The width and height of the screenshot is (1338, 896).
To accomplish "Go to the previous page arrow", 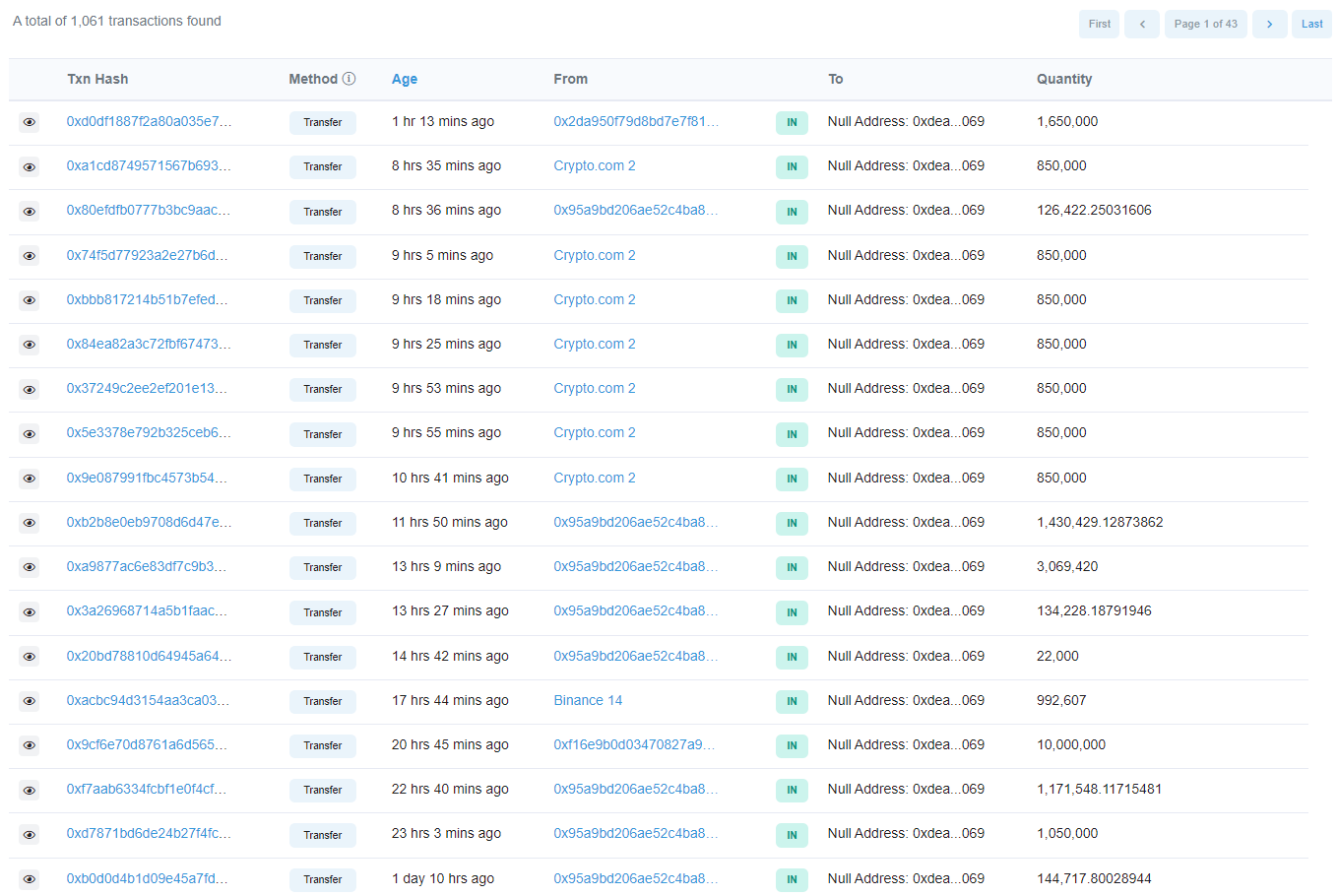I will click(x=1142, y=24).
